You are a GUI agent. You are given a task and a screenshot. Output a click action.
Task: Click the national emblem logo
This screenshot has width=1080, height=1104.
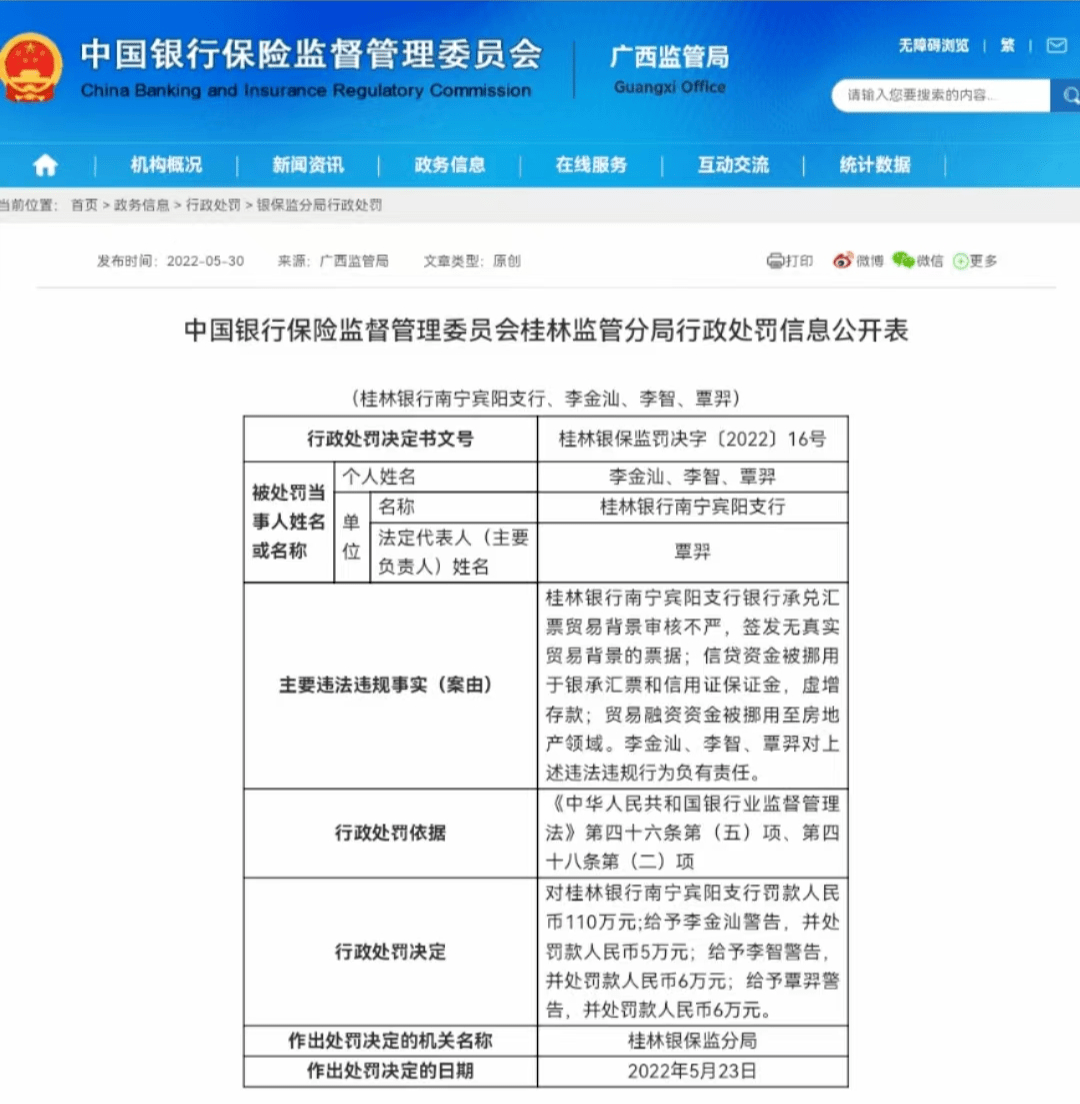[31, 68]
